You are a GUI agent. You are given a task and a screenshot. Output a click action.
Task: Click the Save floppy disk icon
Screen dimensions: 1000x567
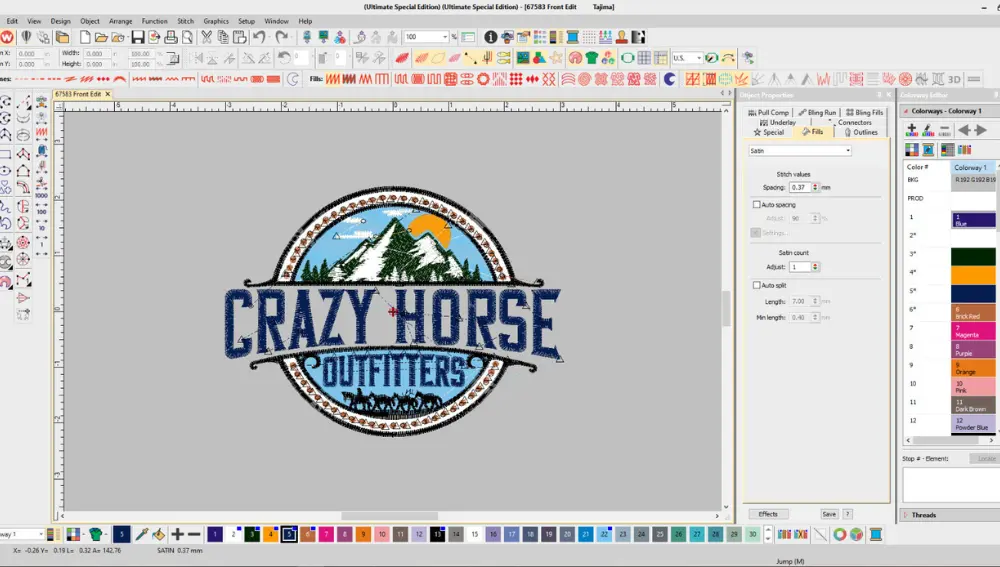coord(138,38)
